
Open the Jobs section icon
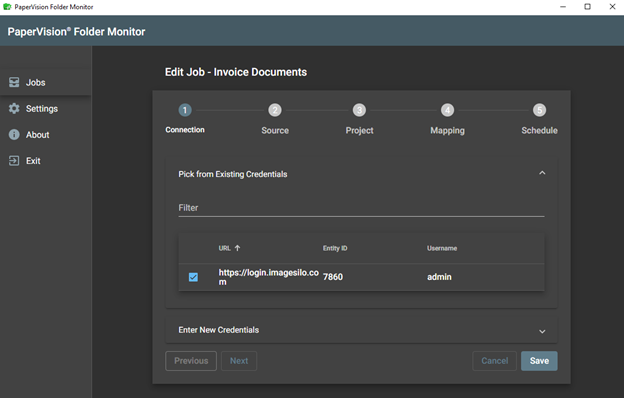14,82
